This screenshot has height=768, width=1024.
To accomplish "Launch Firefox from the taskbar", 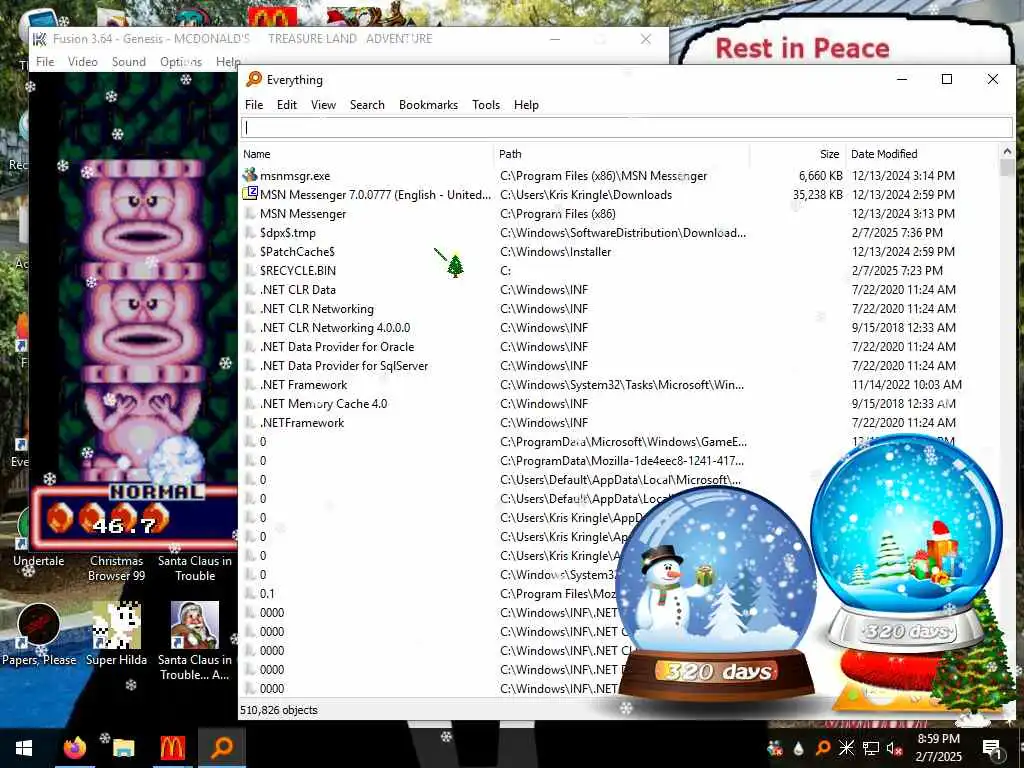I will pyautogui.click(x=74, y=748).
